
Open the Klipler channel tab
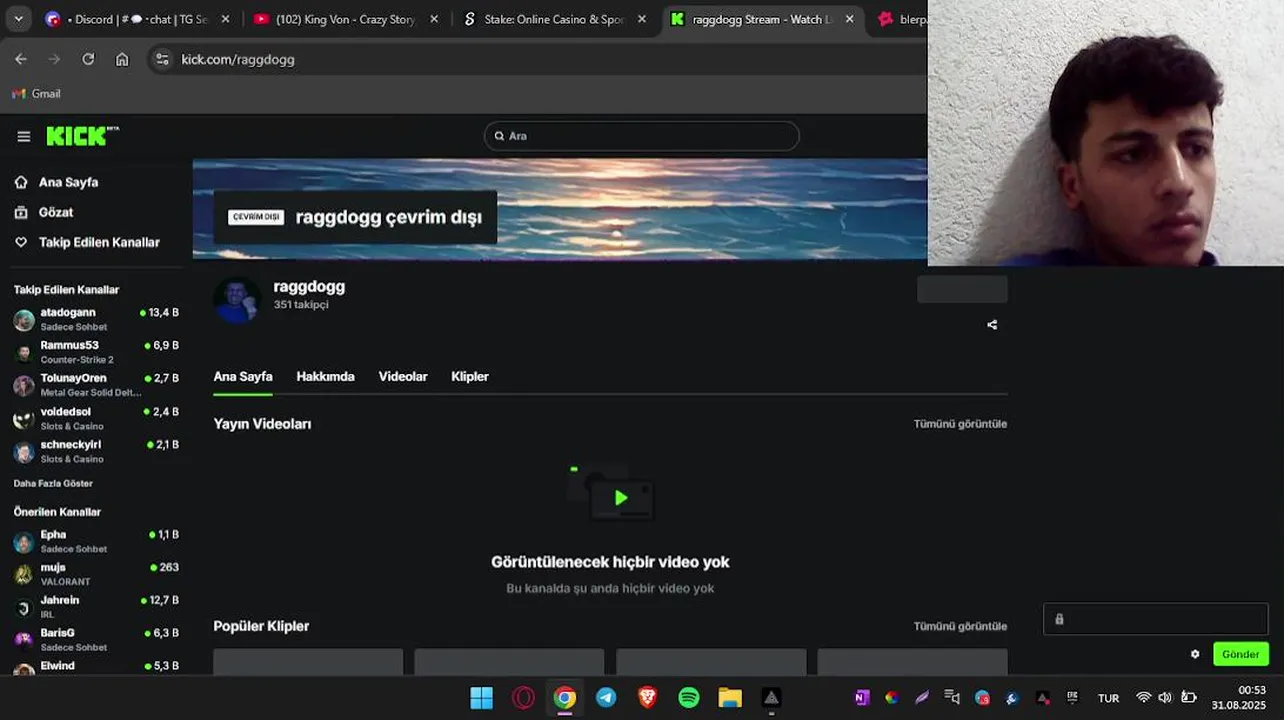coord(470,377)
